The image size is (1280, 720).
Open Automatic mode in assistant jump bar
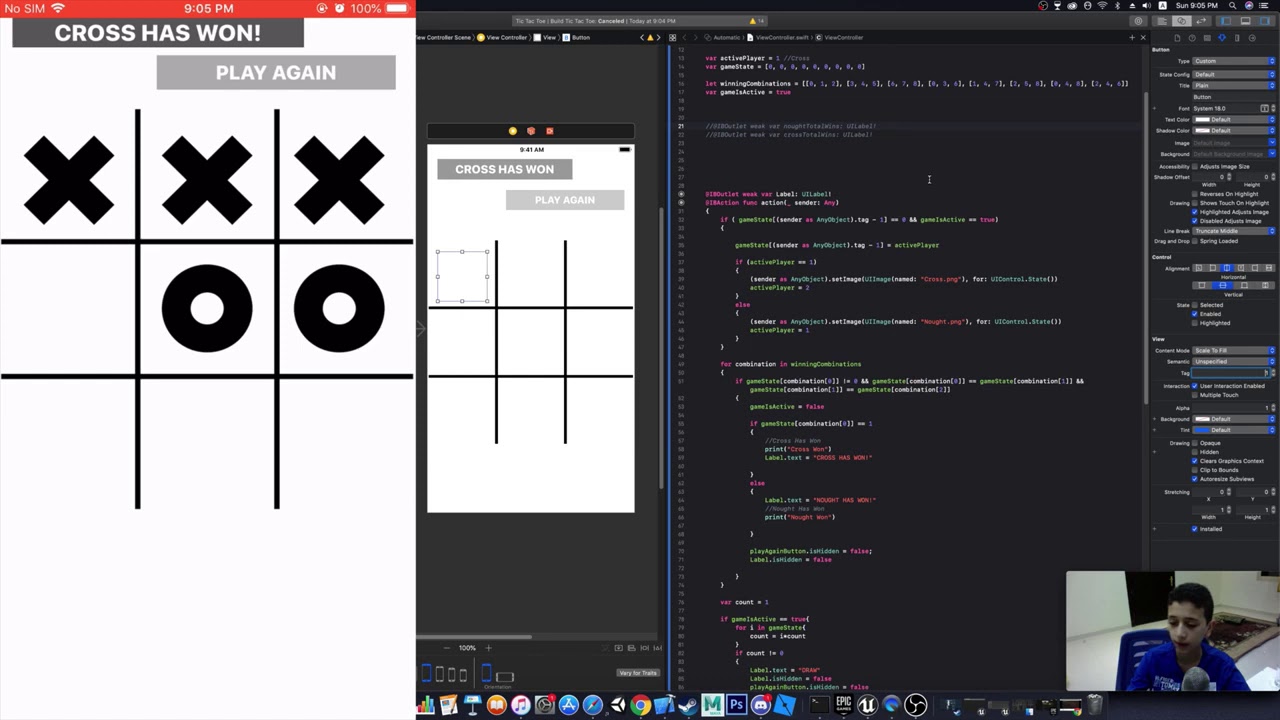722,38
